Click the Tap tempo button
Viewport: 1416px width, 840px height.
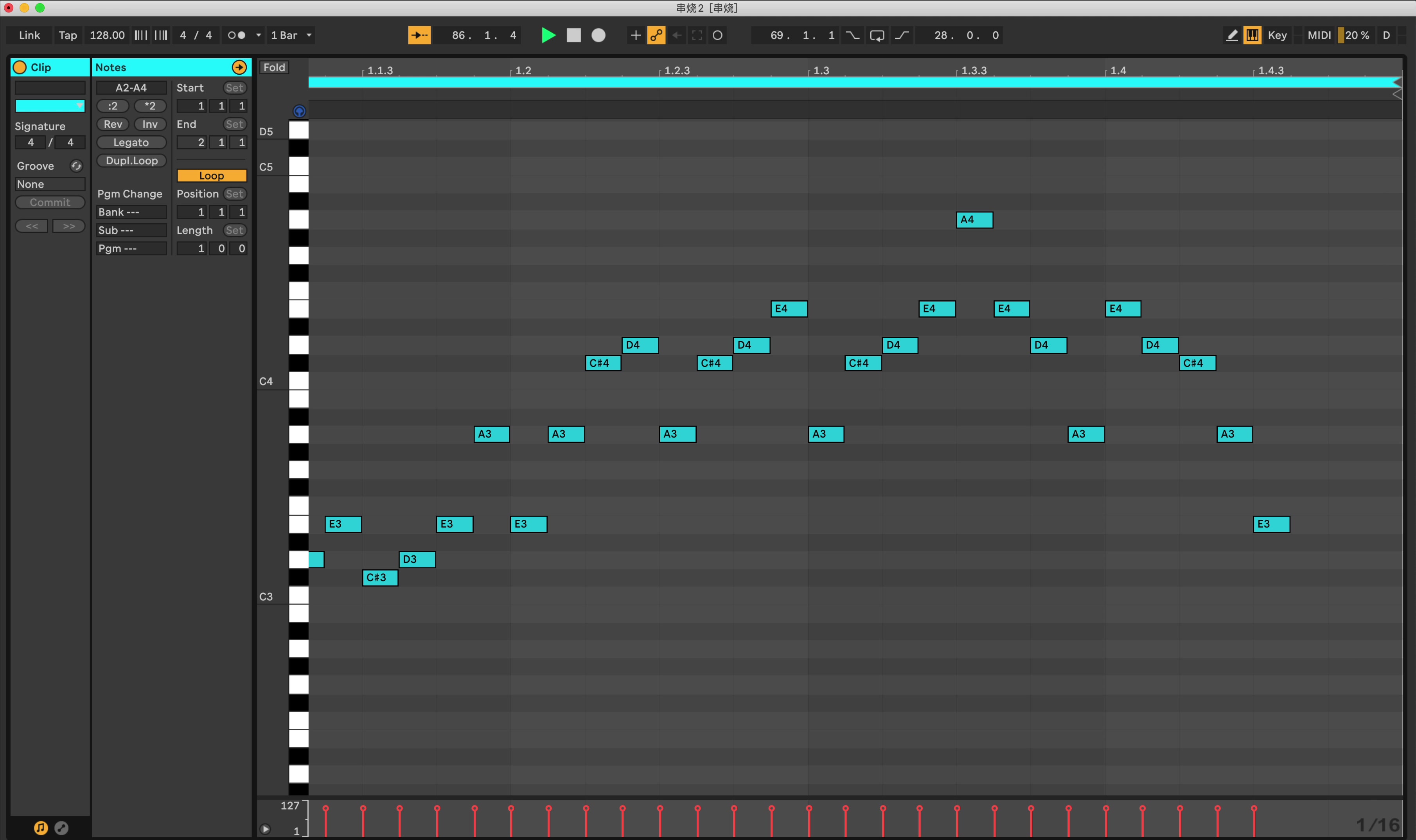coord(68,35)
